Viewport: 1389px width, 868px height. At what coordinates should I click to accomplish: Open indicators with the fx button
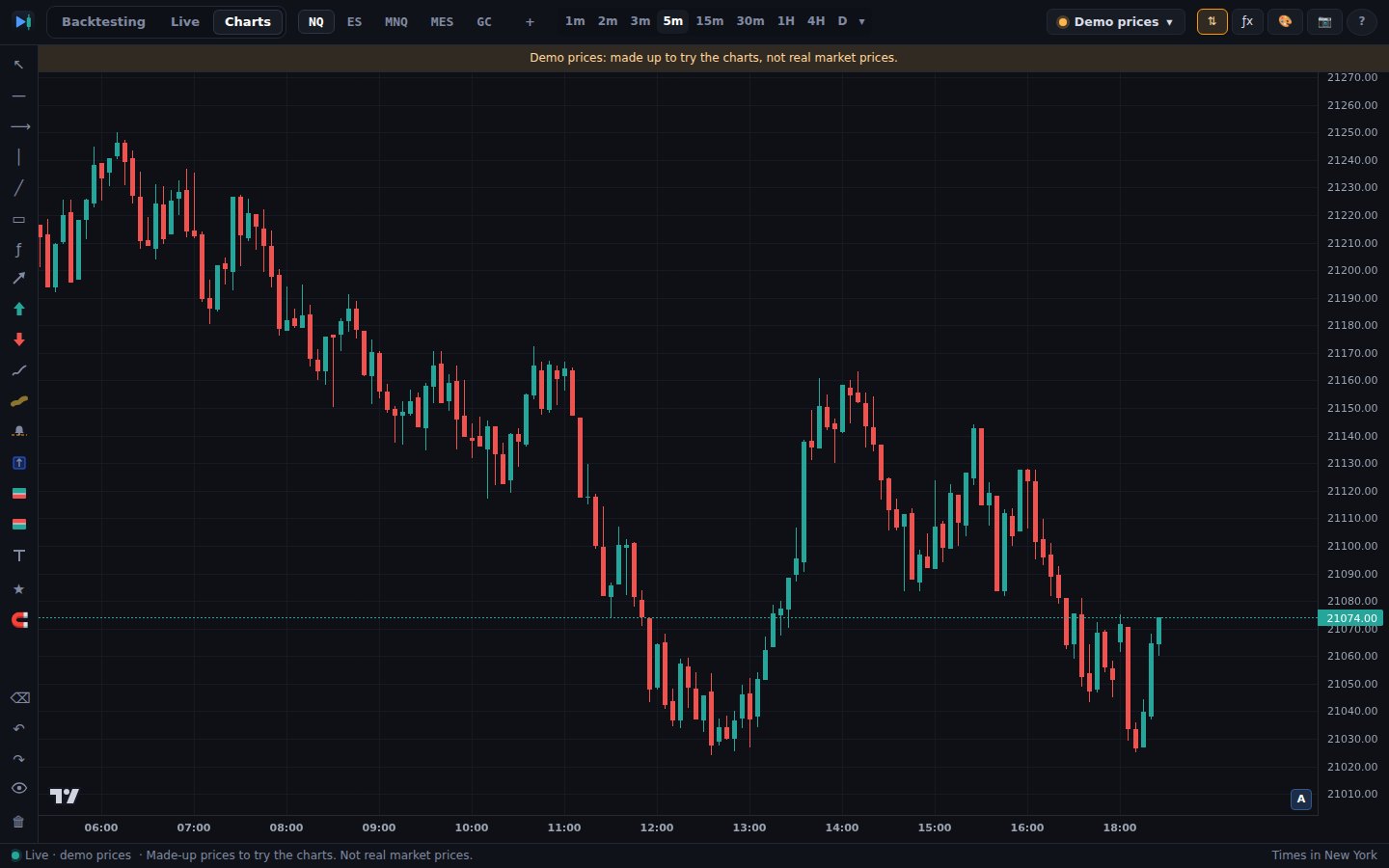click(1247, 21)
